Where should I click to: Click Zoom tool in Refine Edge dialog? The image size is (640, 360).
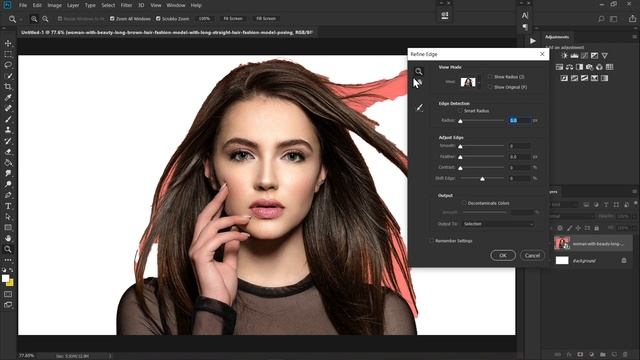click(419, 71)
